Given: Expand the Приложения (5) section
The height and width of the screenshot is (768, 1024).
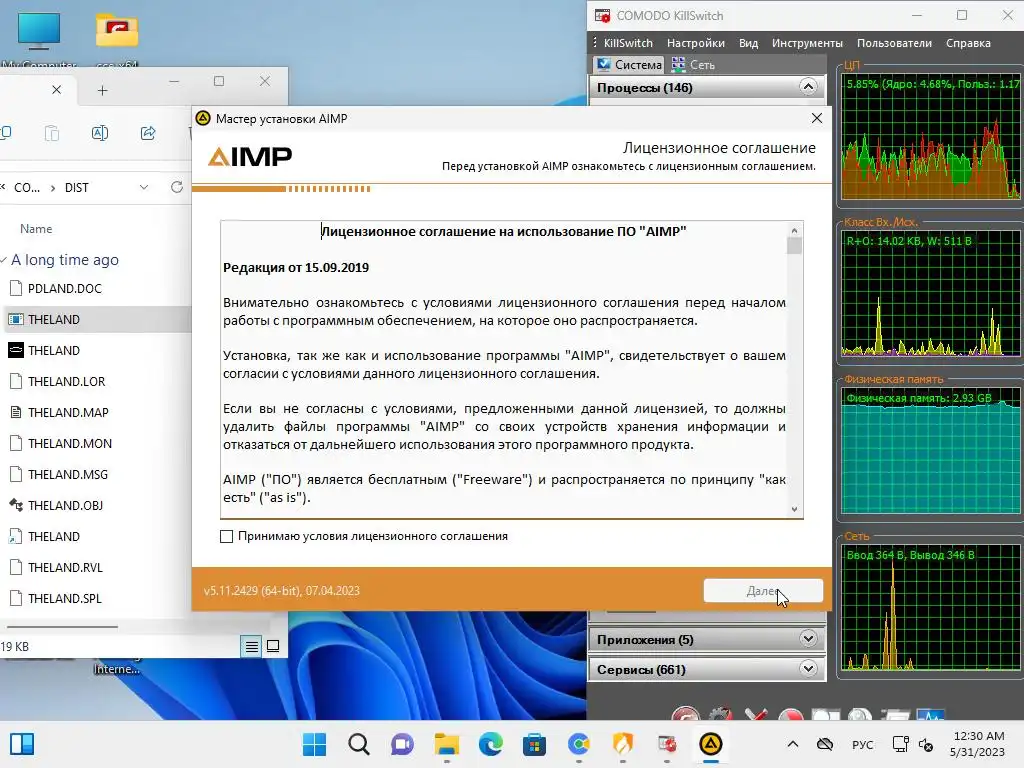Looking at the screenshot, I should 808,639.
